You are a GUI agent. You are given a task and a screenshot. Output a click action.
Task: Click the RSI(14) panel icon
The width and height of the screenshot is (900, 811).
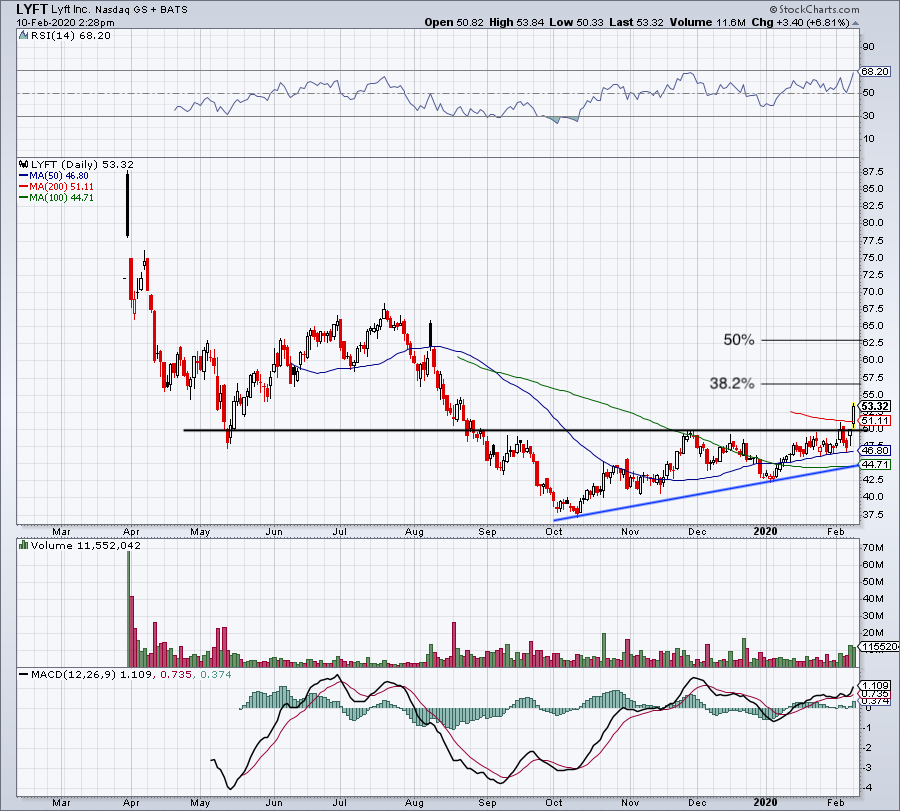(23, 36)
